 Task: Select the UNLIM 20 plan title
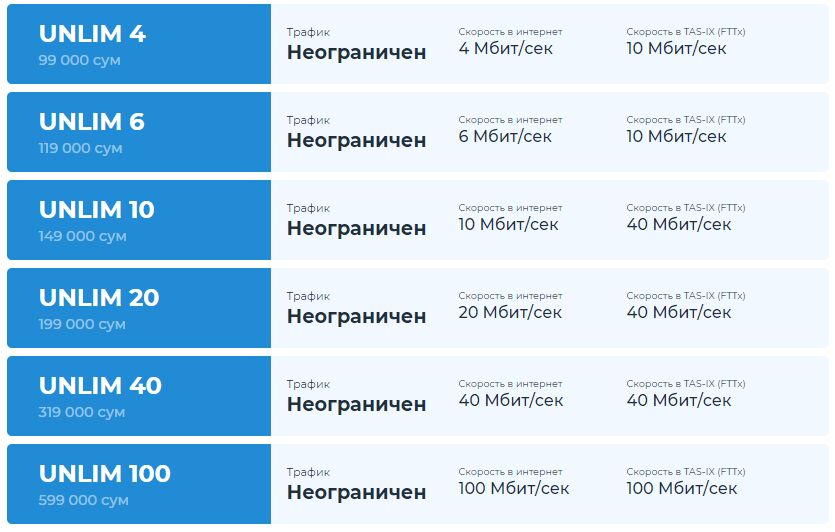point(99,298)
